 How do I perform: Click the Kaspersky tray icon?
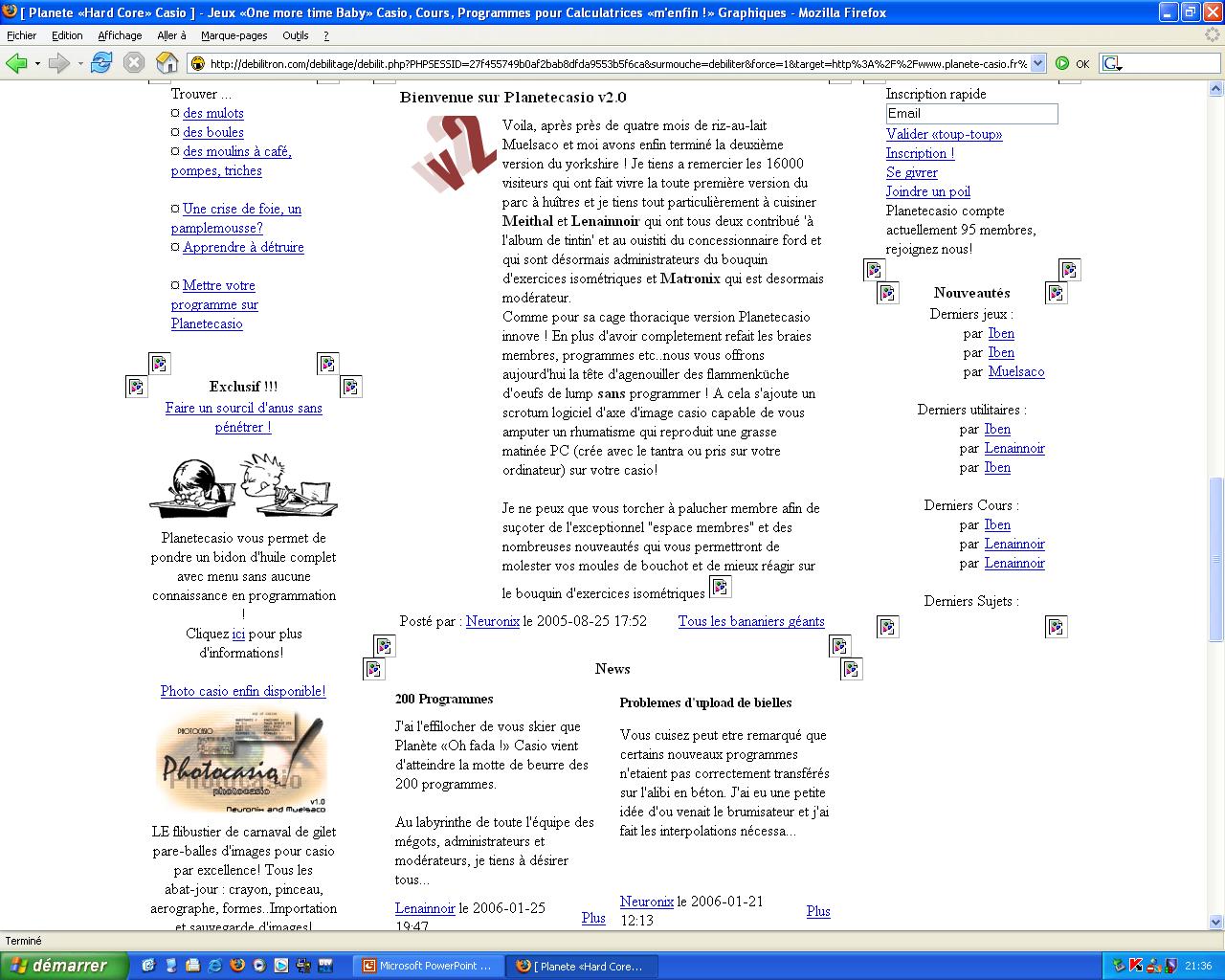tap(1136, 966)
